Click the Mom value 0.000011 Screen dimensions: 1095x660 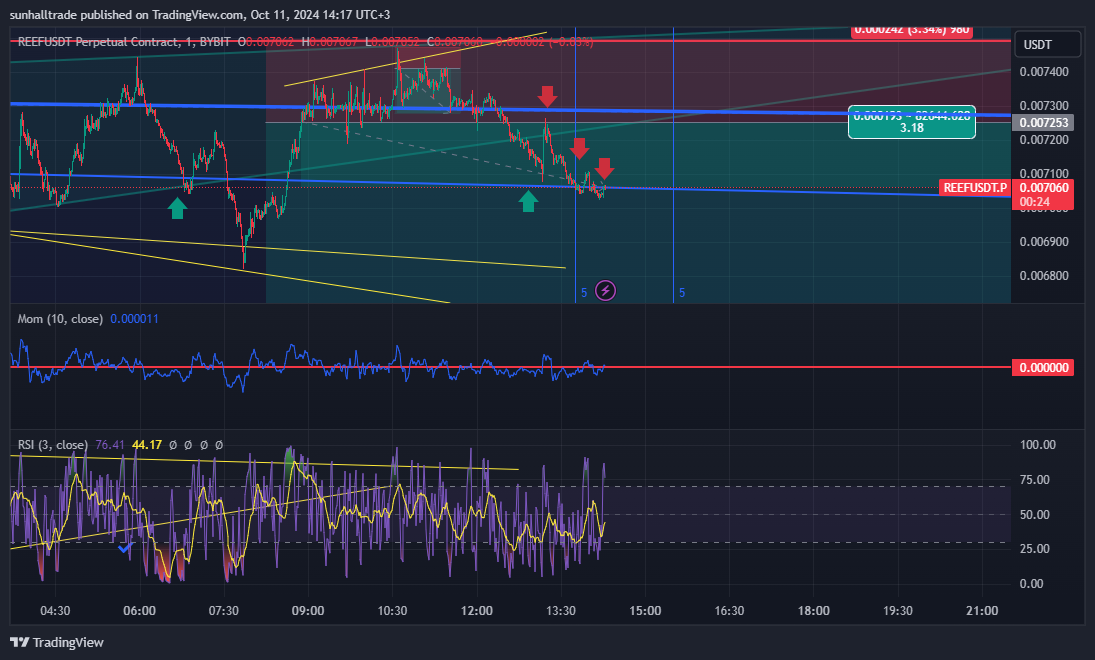tap(134, 319)
